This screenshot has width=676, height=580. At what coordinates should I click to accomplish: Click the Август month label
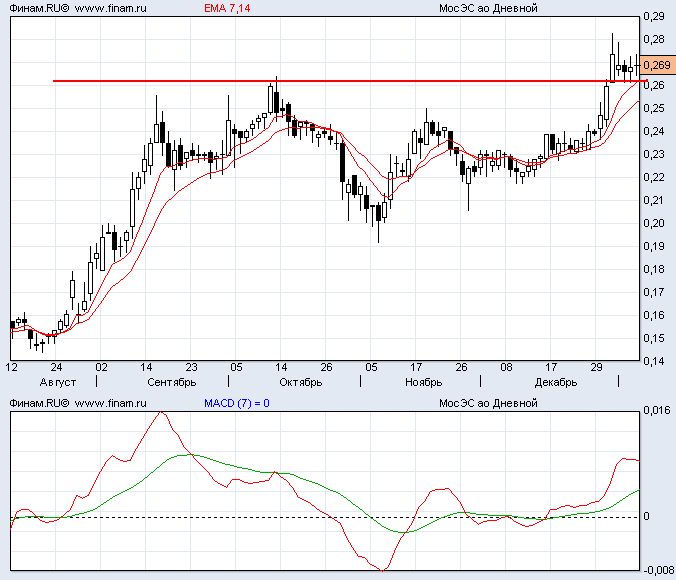(58, 382)
